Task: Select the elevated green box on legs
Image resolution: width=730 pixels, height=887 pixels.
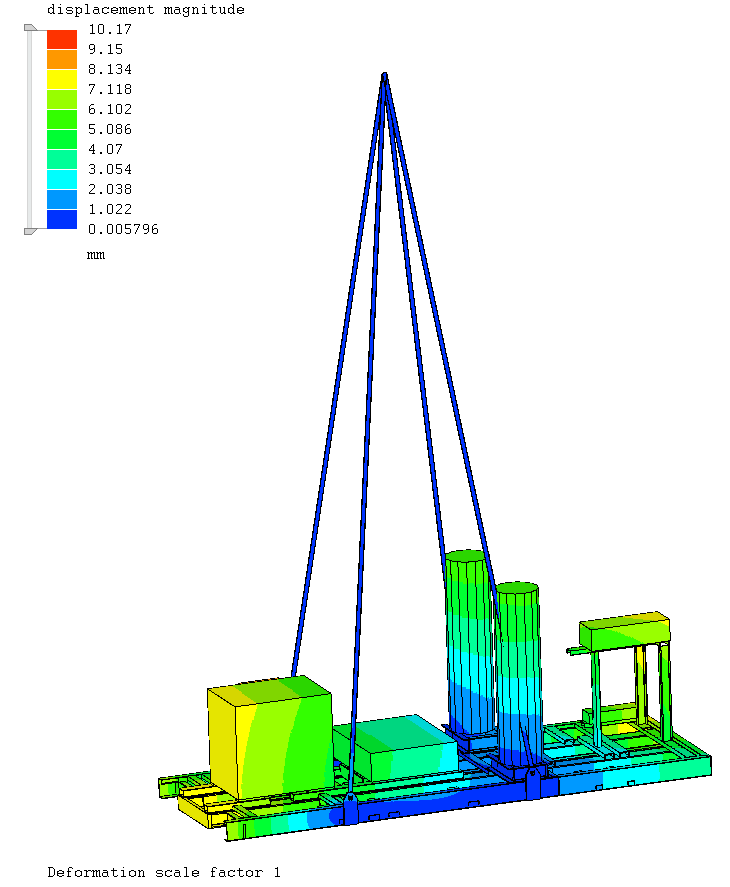Action: pyautogui.click(x=625, y=631)
